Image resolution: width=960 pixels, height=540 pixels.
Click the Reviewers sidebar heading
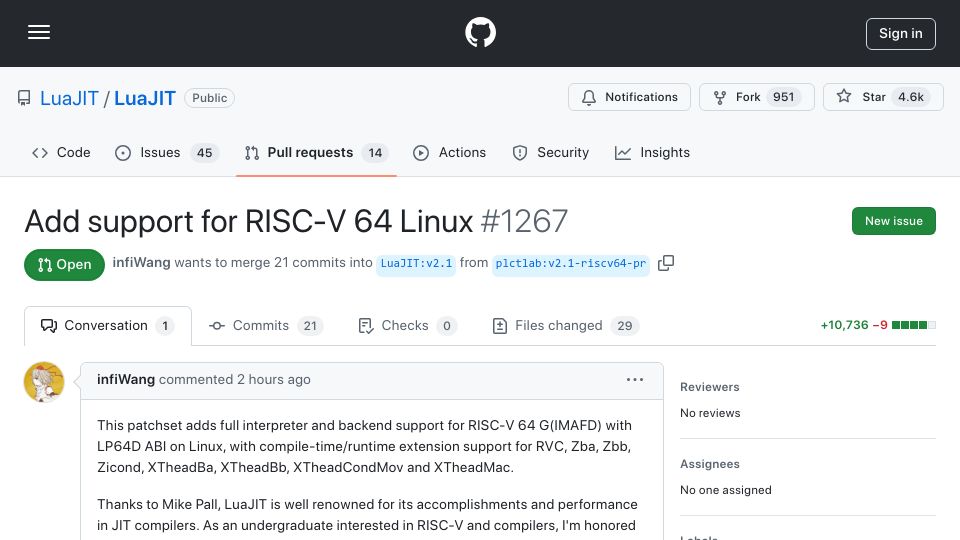pyautogui.click(x=710, y=387)
